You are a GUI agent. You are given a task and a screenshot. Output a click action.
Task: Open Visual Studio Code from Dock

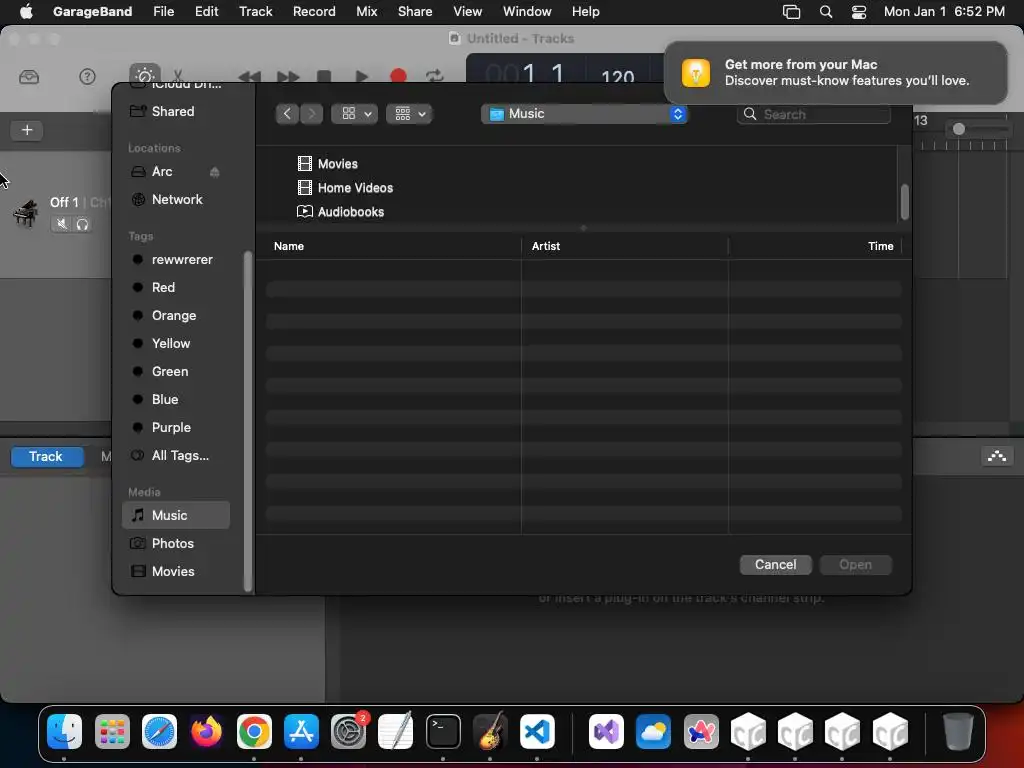point(537,731)
